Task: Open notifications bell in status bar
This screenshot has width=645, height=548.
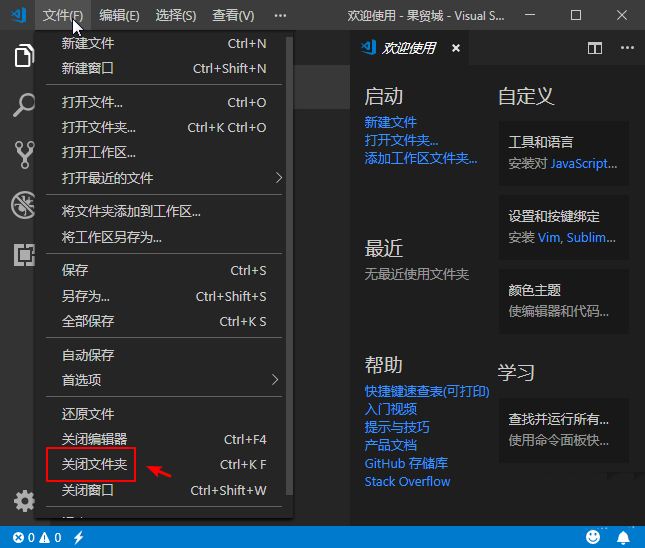Action: [623, 537]
